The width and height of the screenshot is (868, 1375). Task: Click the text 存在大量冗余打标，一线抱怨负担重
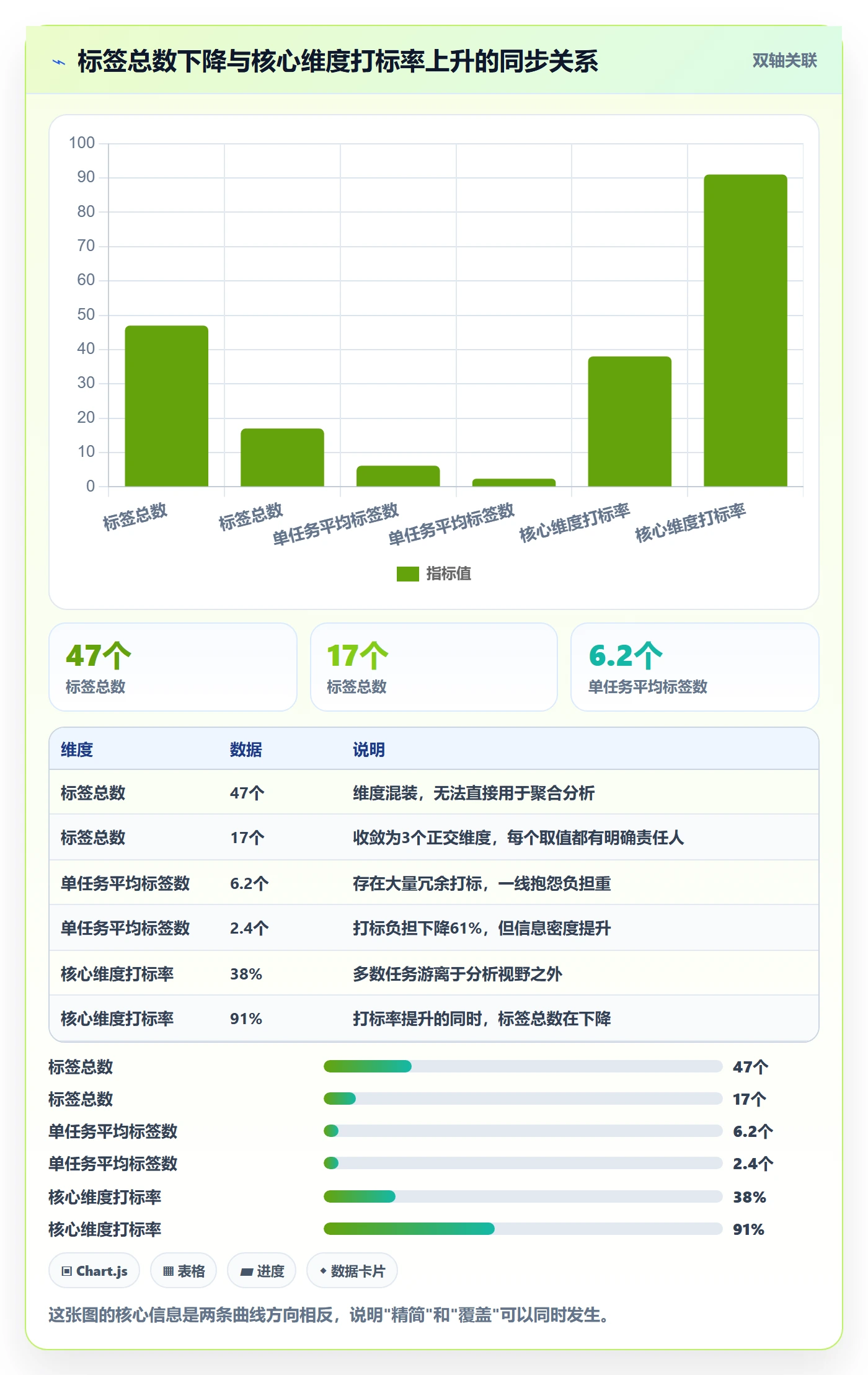(x=482, y=883)
